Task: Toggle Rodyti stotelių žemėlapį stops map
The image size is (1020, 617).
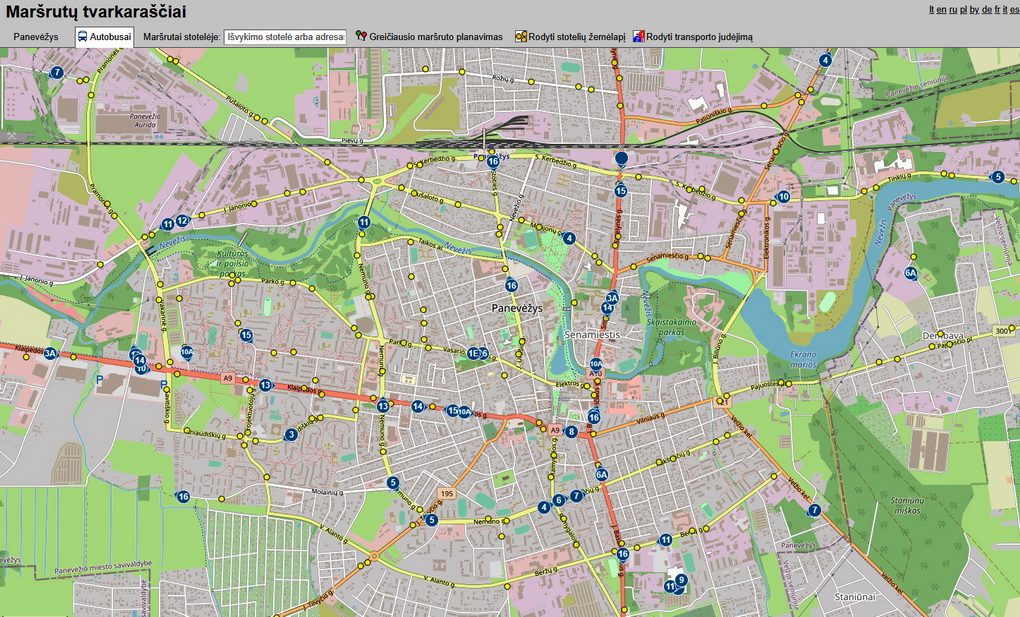Action: (x=576, y=37)
